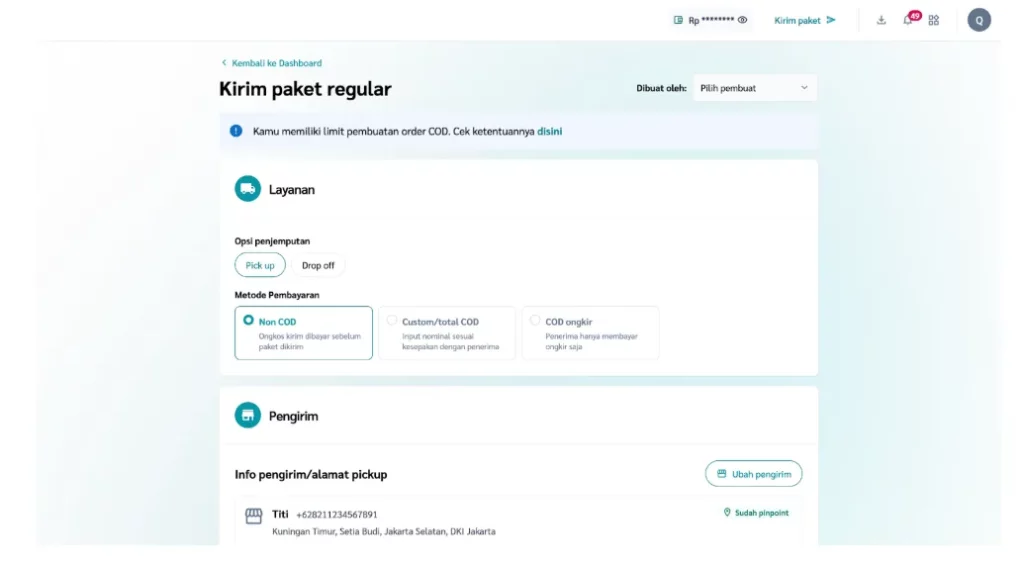Open the notifications bell icon

(908, 20)
